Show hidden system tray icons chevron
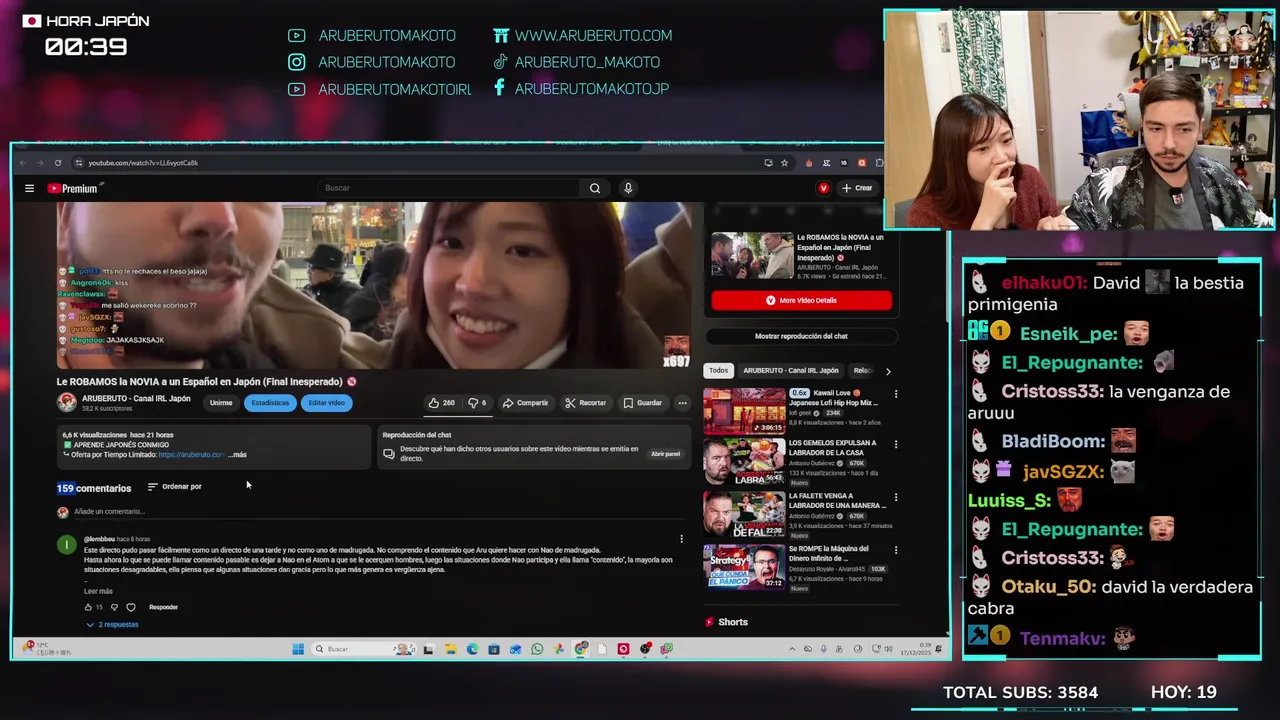The width and height of the screenshot is (1280, 720). 792,649
